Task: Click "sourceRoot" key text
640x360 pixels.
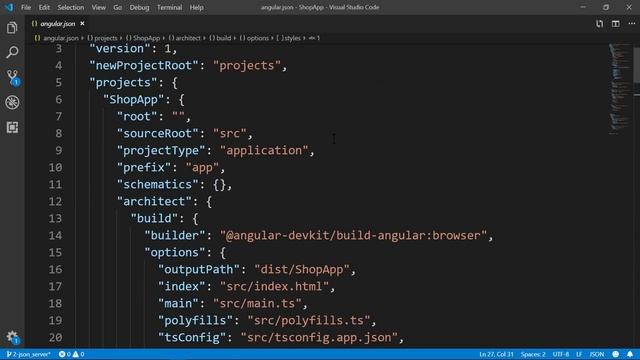Action: coord(158,133)
